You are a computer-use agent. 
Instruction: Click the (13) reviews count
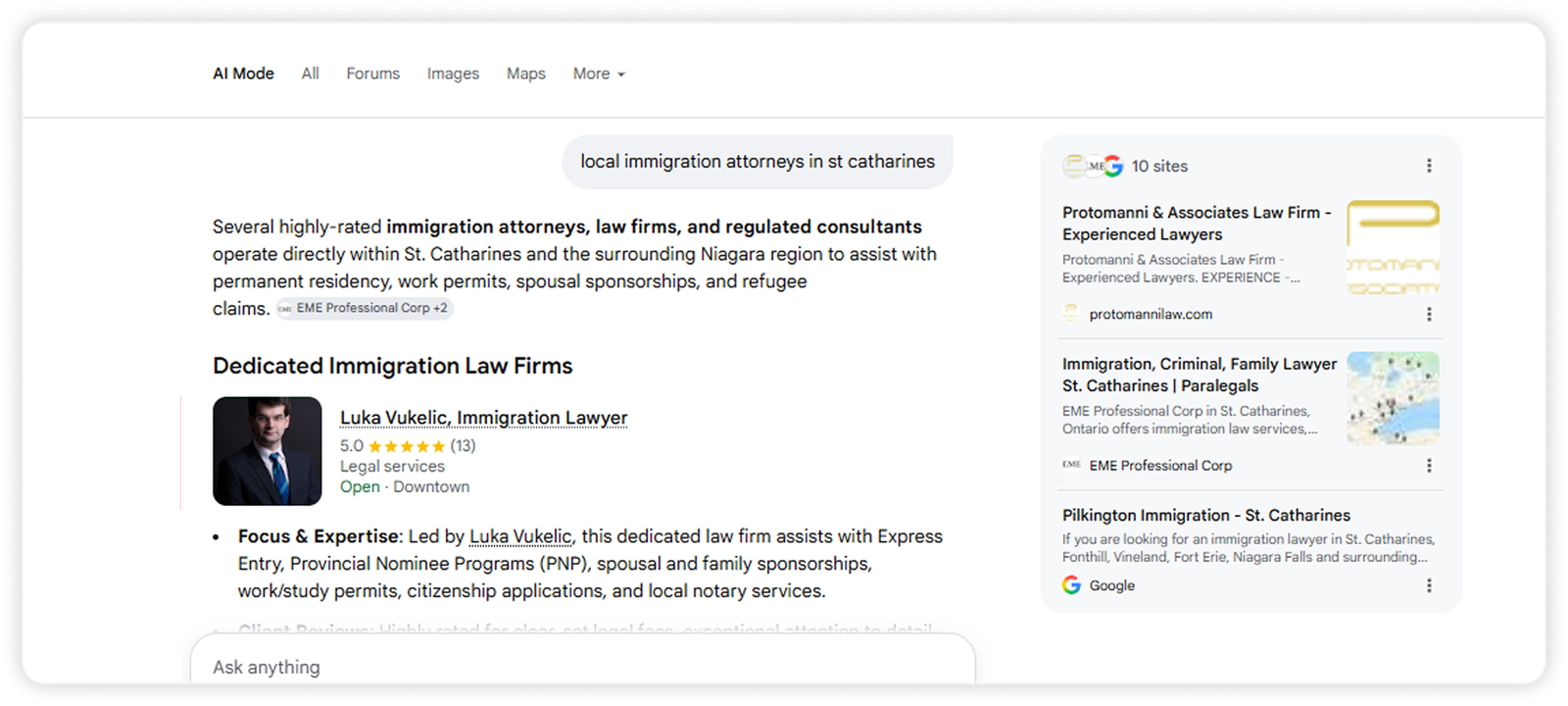pyautogui.click(x=463, y=446)
